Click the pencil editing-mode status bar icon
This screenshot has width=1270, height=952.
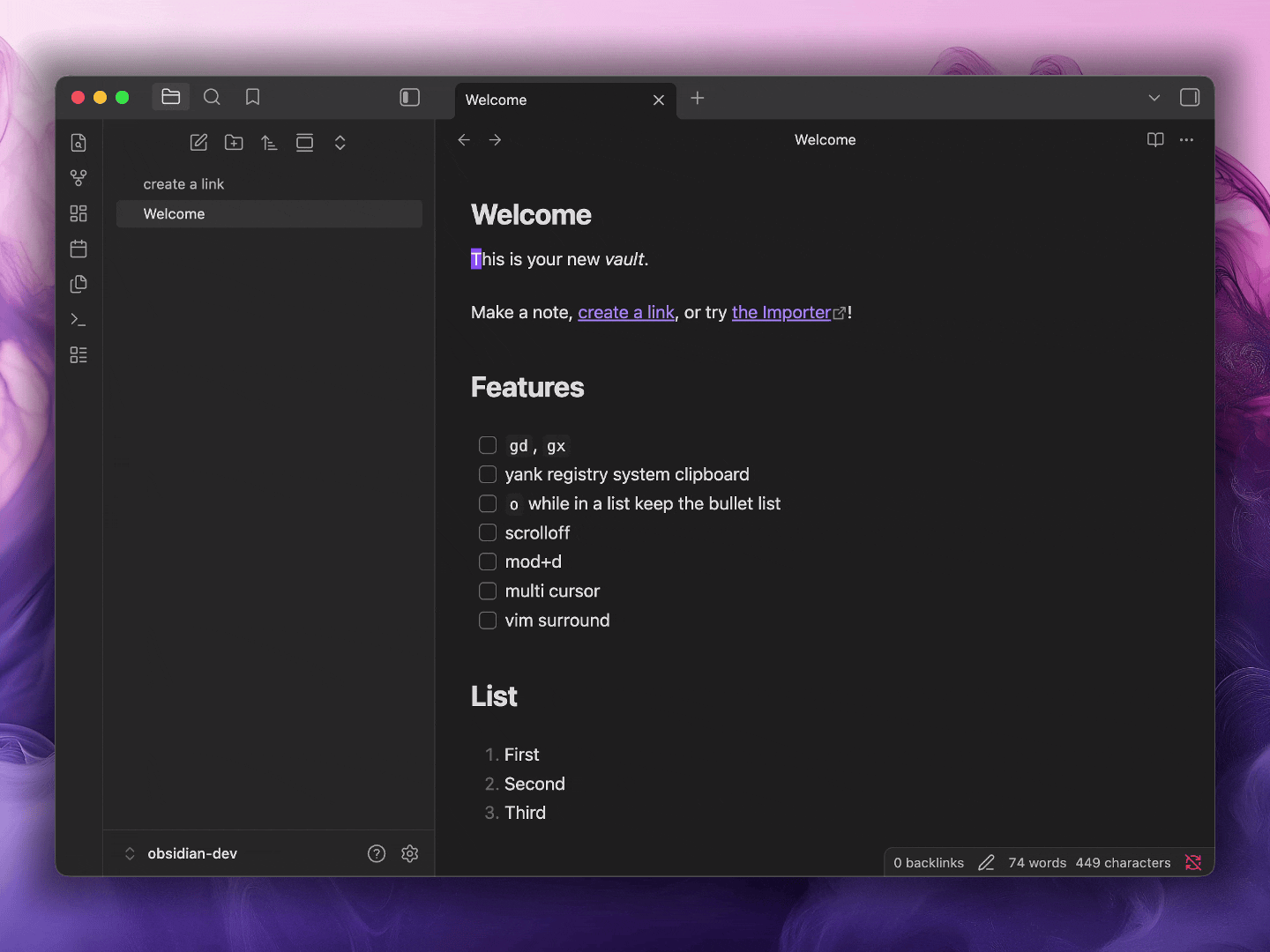pos(986,863)
